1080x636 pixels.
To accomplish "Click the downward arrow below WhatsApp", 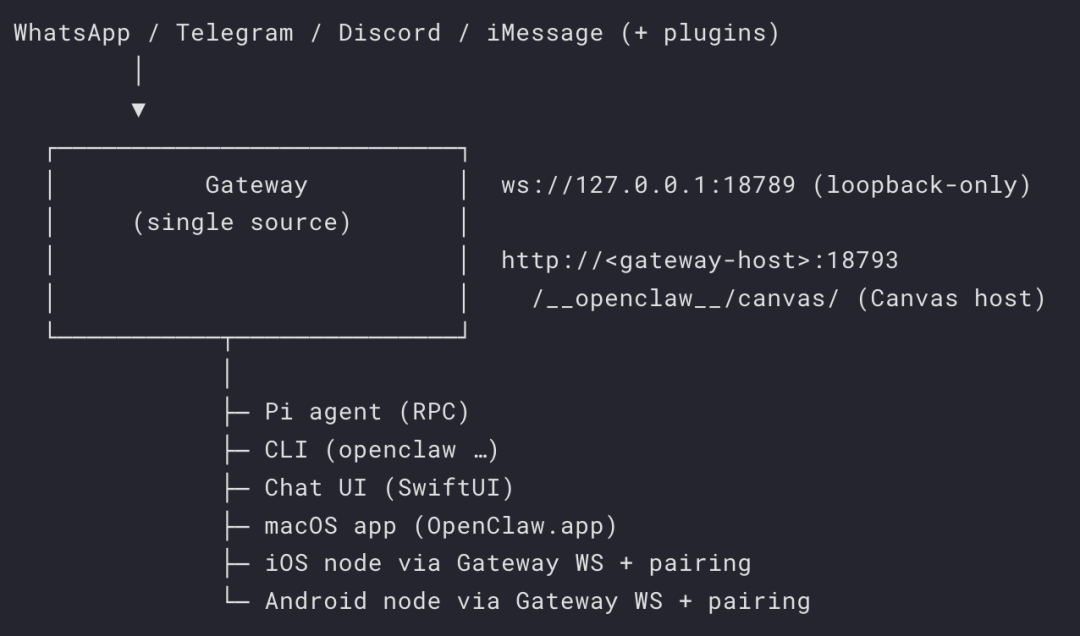I will 138,109.
